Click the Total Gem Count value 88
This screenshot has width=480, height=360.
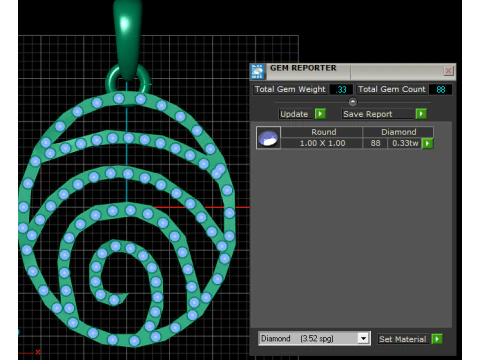[x=440, y=89]
